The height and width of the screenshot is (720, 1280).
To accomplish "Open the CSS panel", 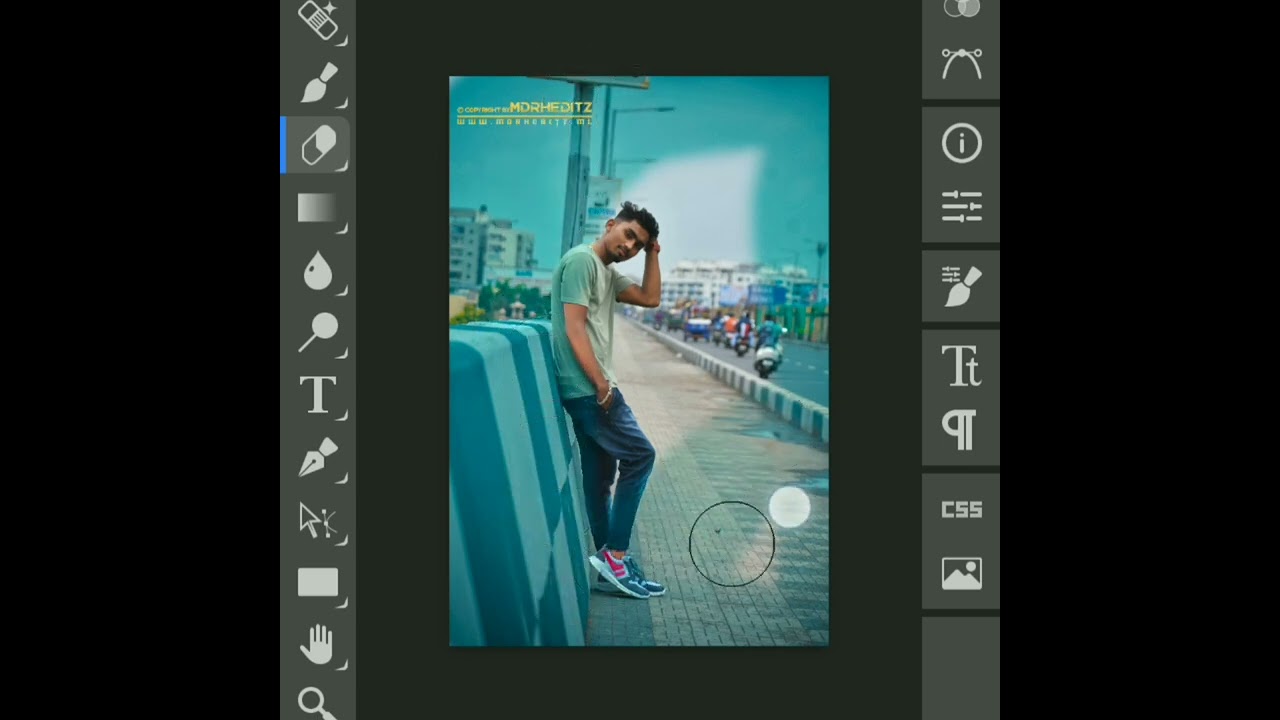I will (961, 510).
